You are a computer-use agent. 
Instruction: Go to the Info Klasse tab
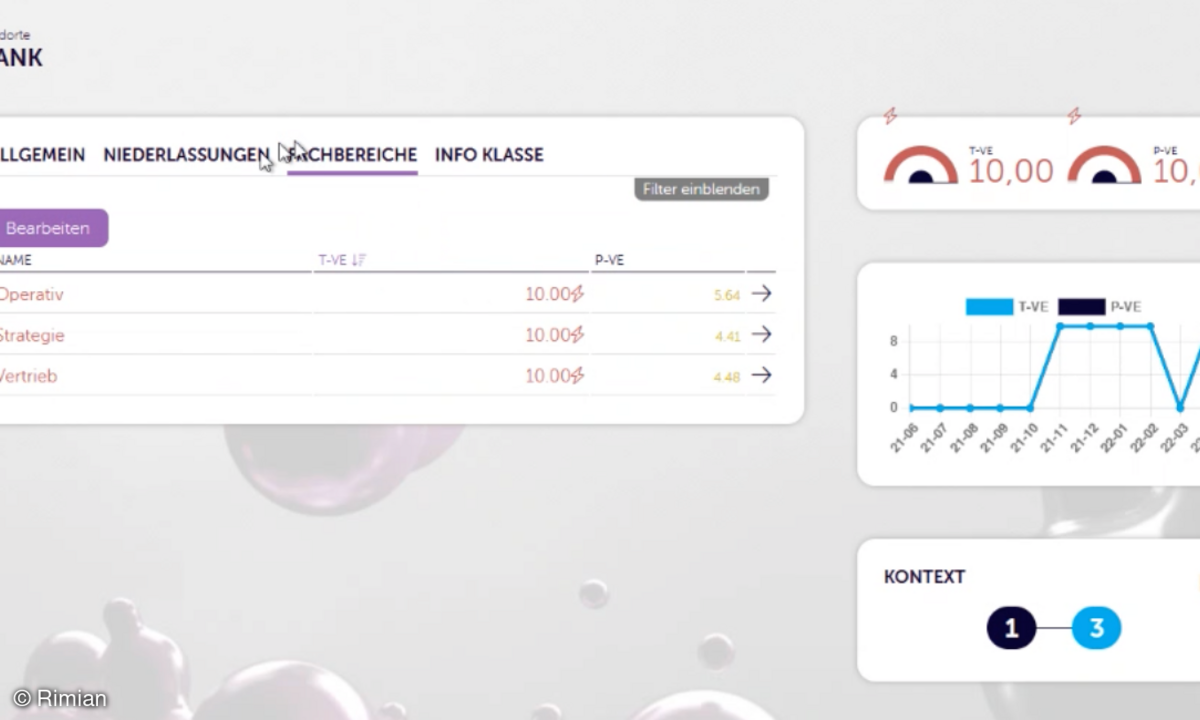pos(489,155)
